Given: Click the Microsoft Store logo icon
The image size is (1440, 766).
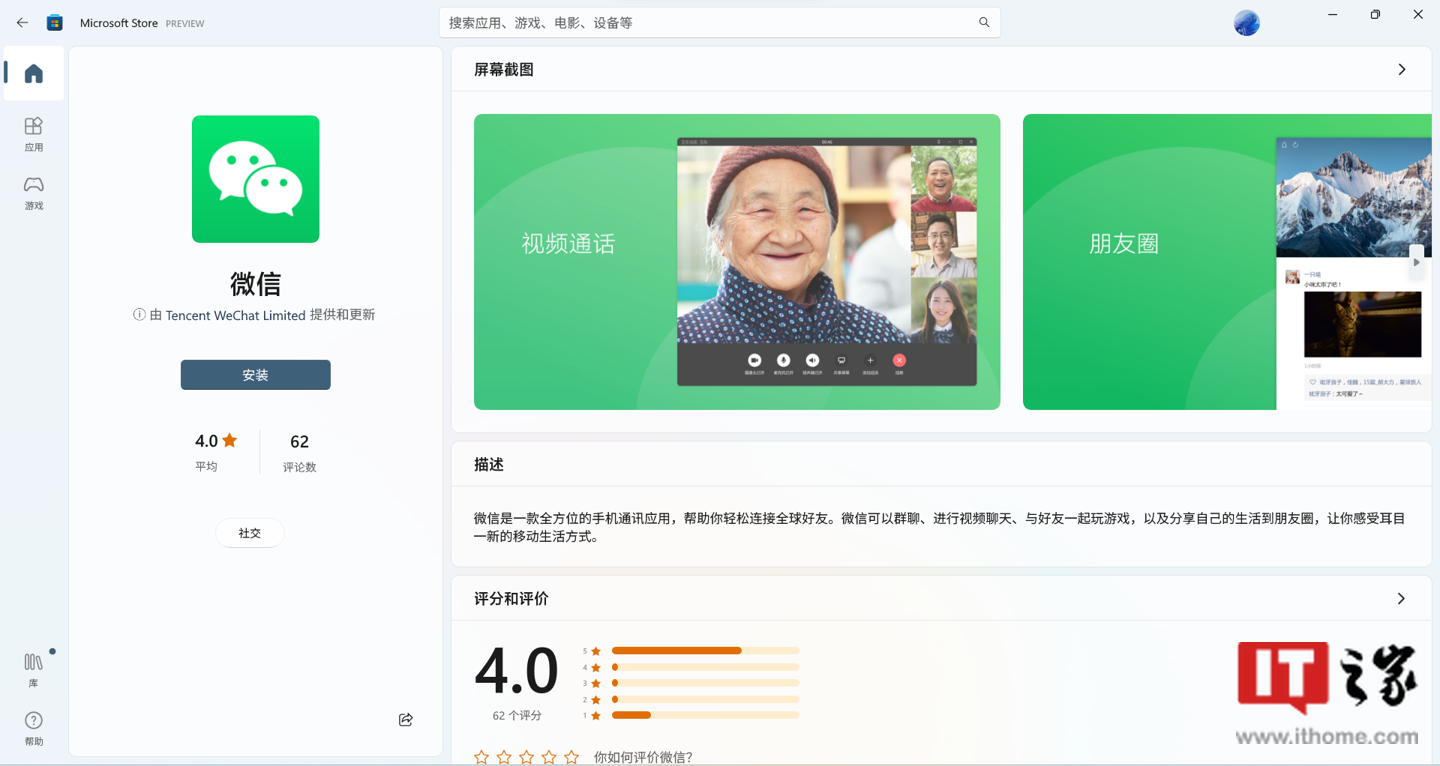Looking at the screenshot, I should (55, 22).
